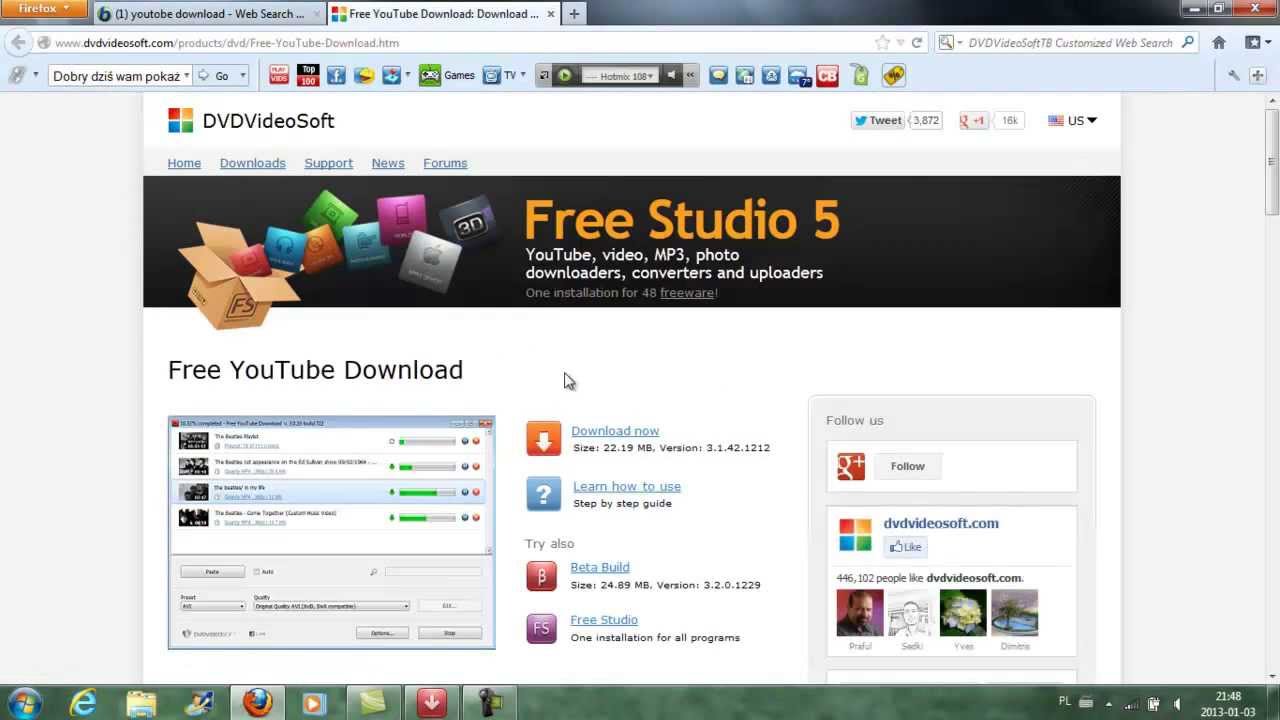This screenshot has width=1280, height=720.
Task: Expand the TV toolbar dropdown arrow
Action: coord(523,75)
